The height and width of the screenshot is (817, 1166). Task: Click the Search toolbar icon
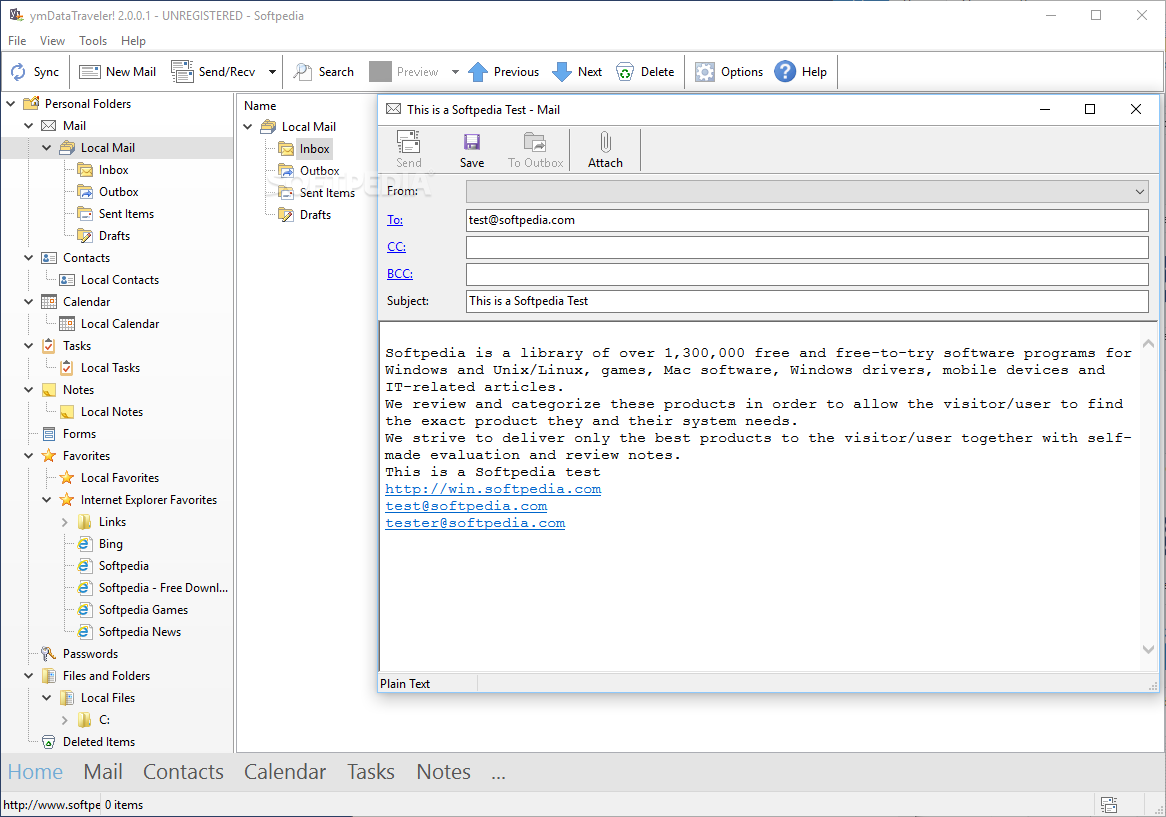pyautogui.click(x=303, y=72)
